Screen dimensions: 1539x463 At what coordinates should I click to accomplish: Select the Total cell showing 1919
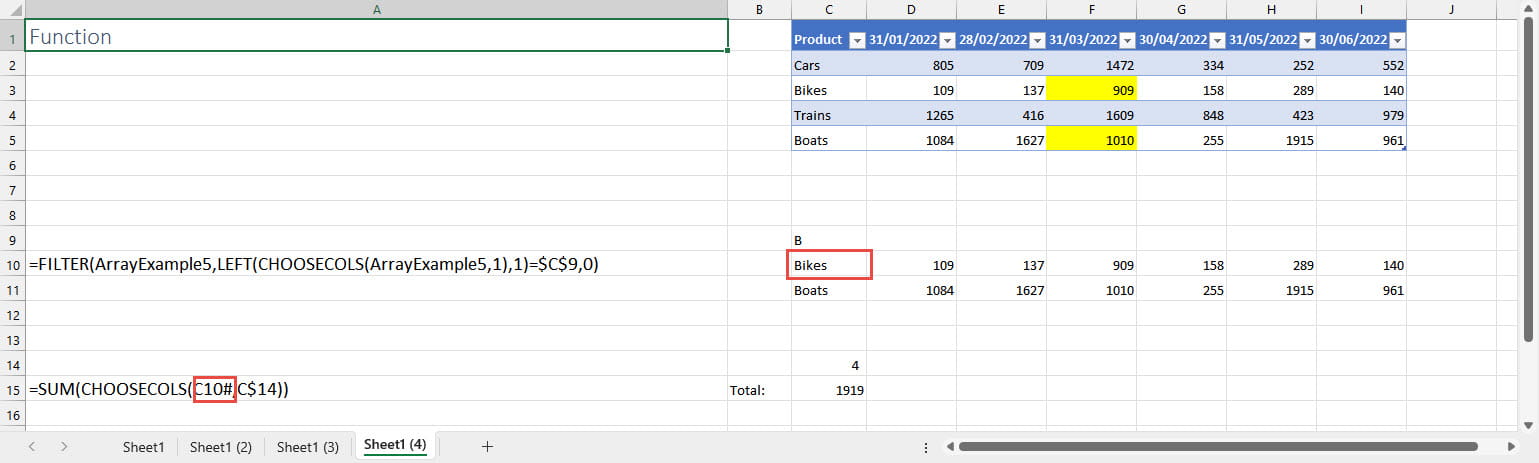pyautogui.click(x=828, y=390)
